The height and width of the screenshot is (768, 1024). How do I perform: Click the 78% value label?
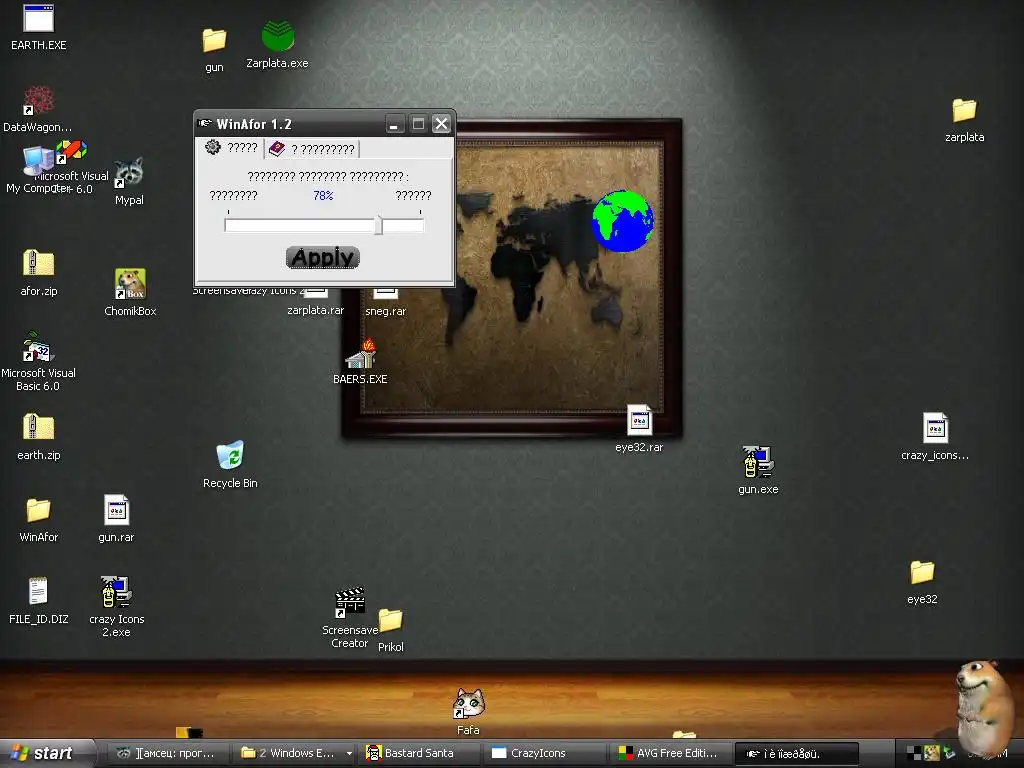(323, 195)
